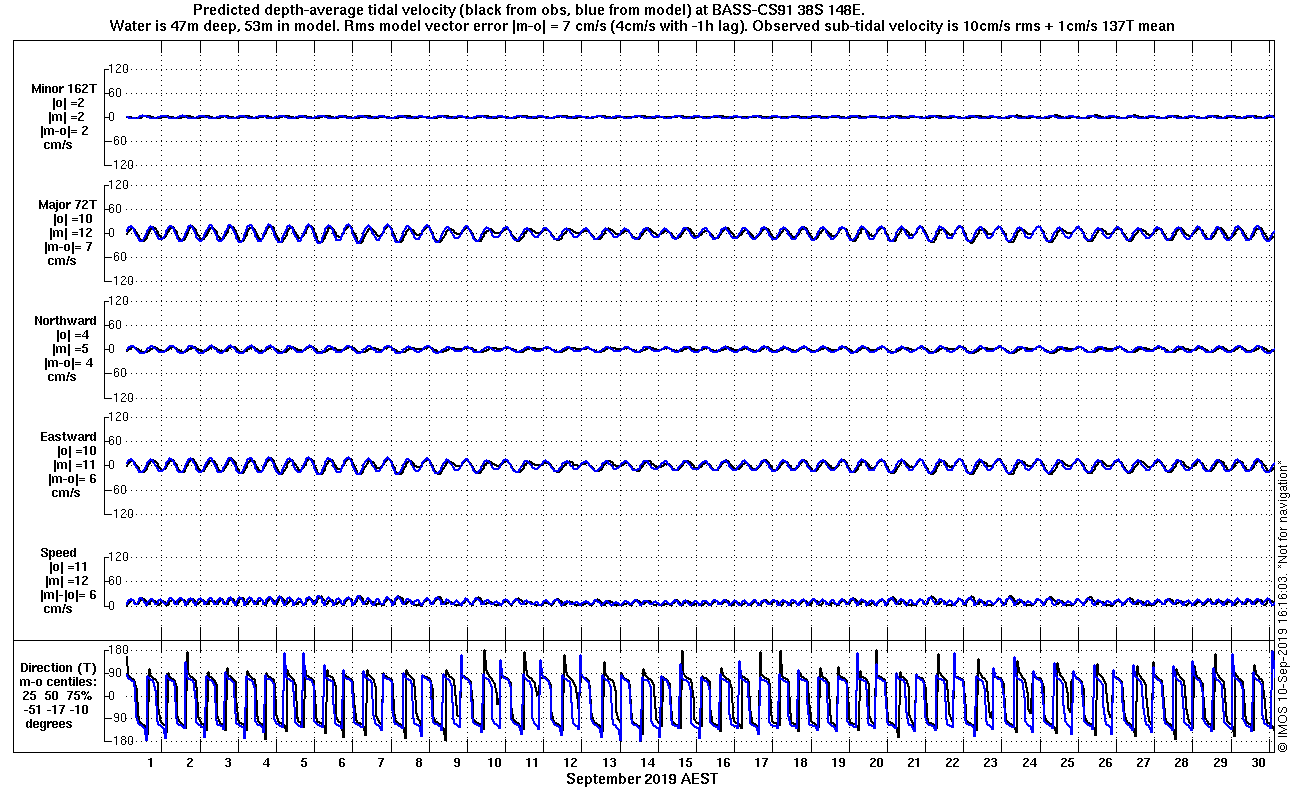
Task: Click '|m-o|= 4' under Northward
Action: coord(68,363)
